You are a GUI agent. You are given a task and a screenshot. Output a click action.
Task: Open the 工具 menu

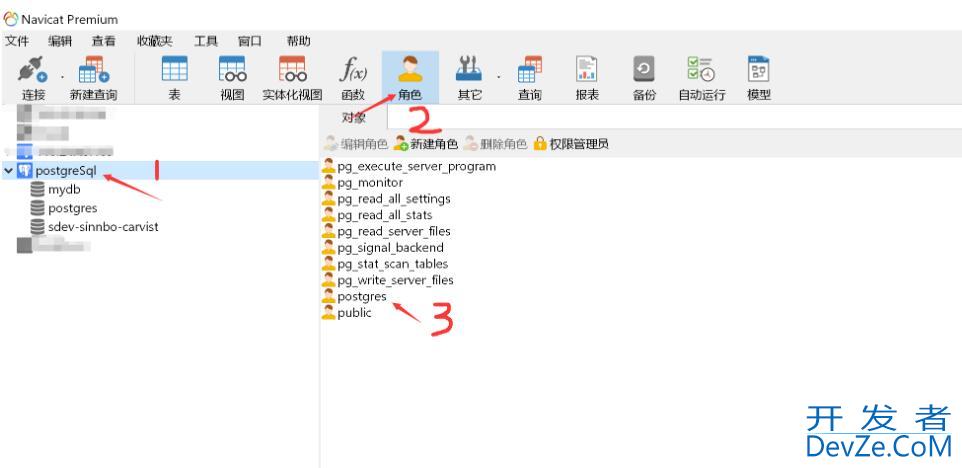click(x=206, y=41)
